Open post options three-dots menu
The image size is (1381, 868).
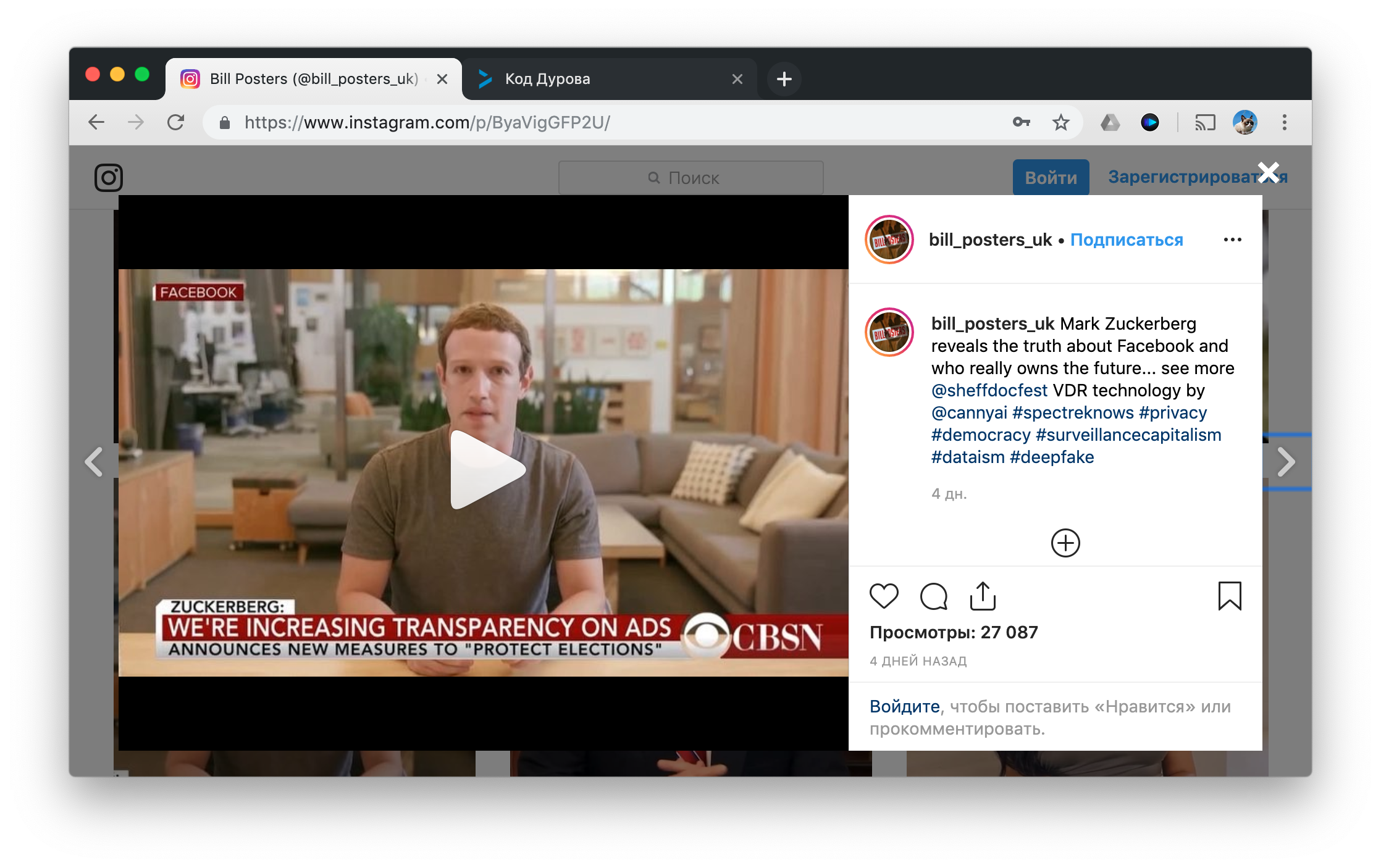[1232, 240]
